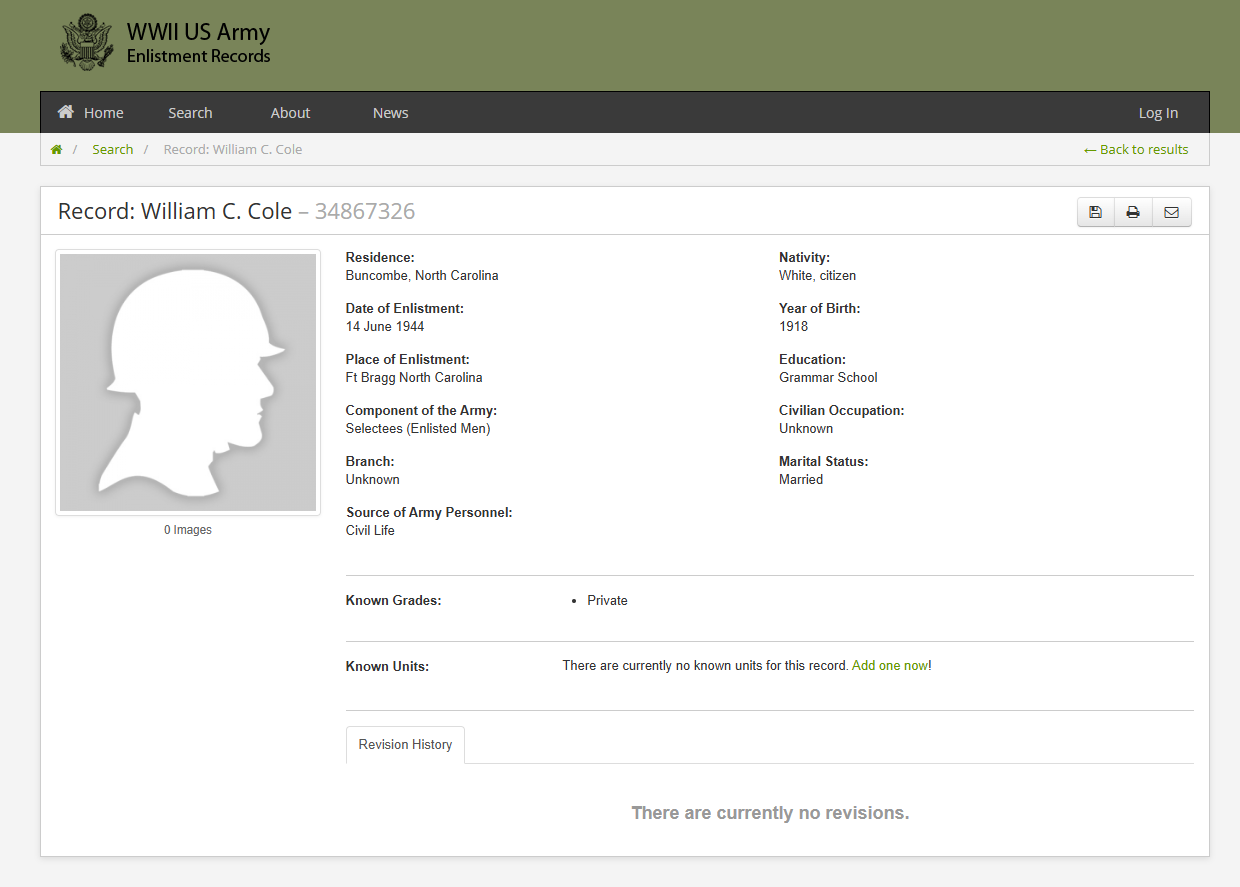Click the Add one now link
This screenshot has height=887, width=1240.
click(x=889, y=666)
